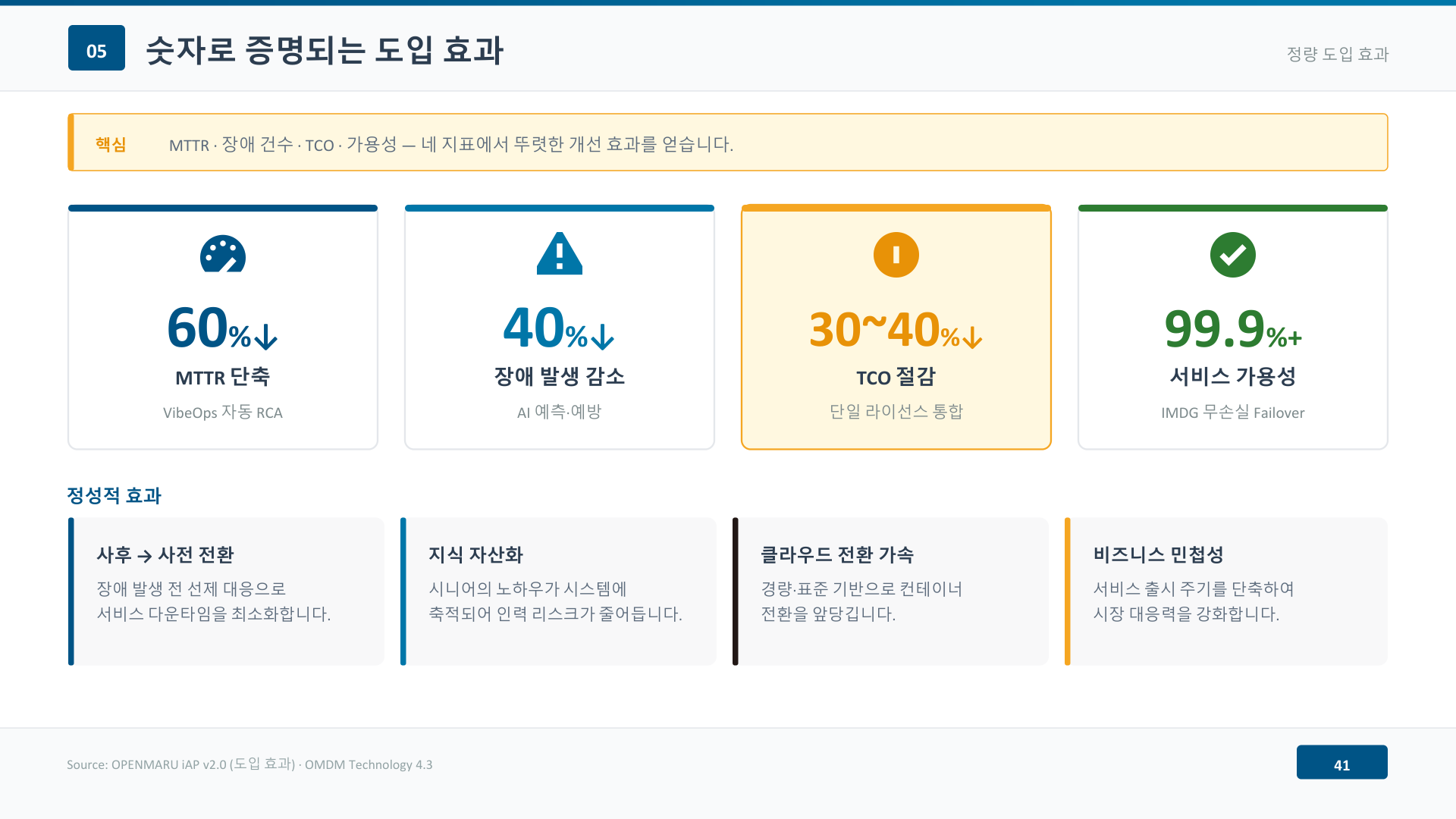Click the gauge icon above MTTR 단축
The height and width of the screenshot is (819, 1456).
[x=223, y=254]
